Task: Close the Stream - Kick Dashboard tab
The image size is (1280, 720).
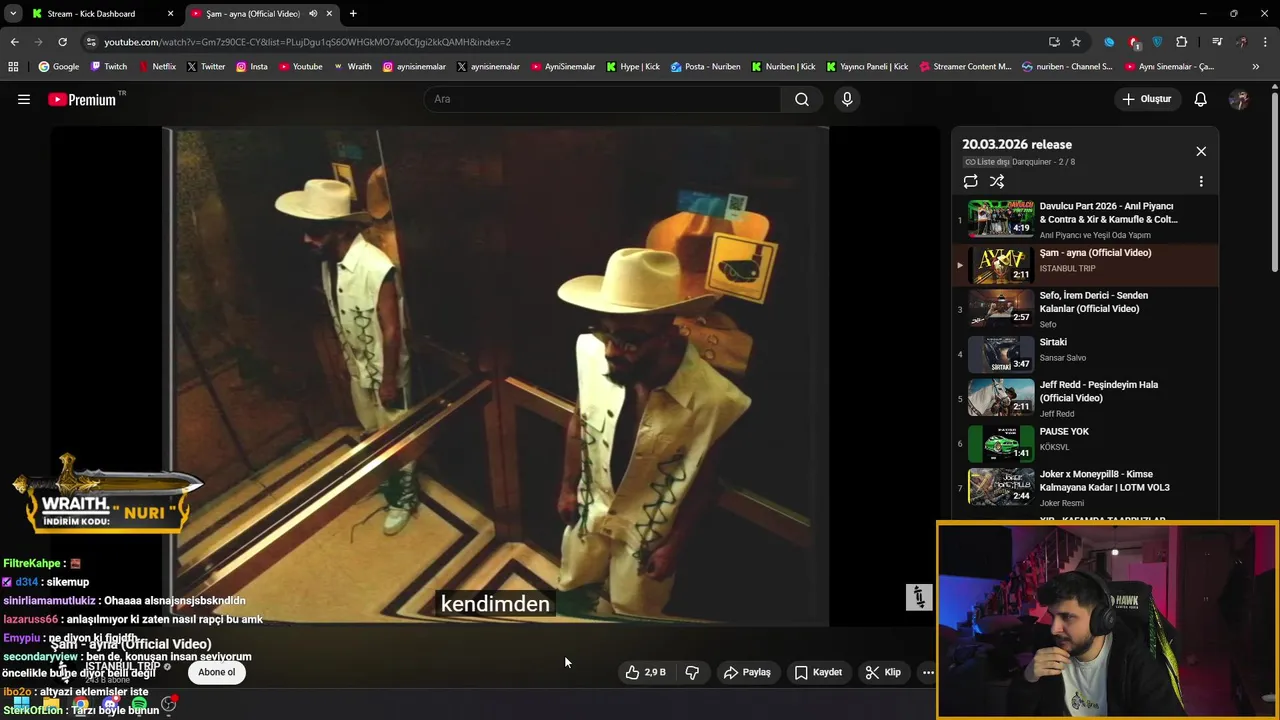Action: (170, 14)
